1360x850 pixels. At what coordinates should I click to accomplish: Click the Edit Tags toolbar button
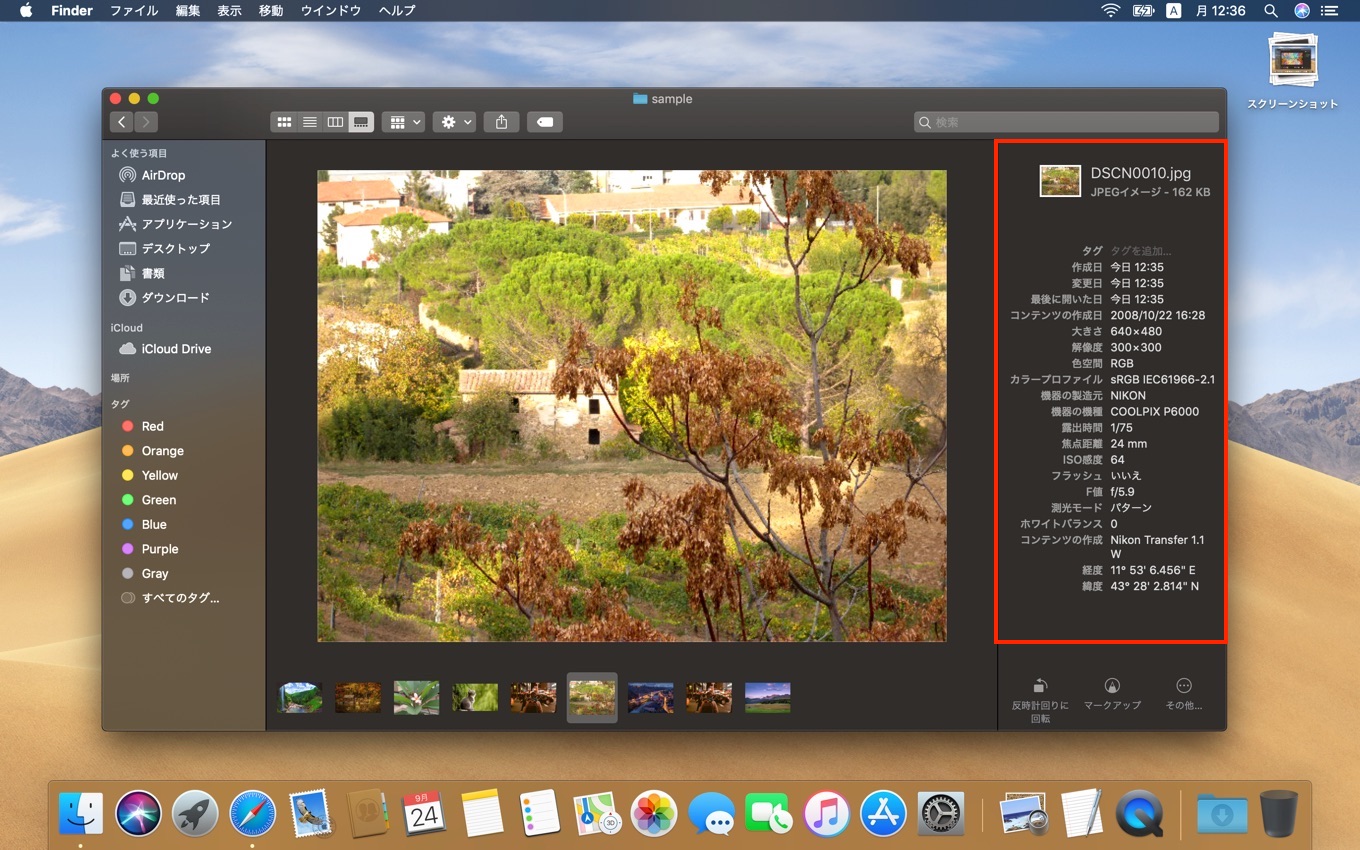pos(545,122)
